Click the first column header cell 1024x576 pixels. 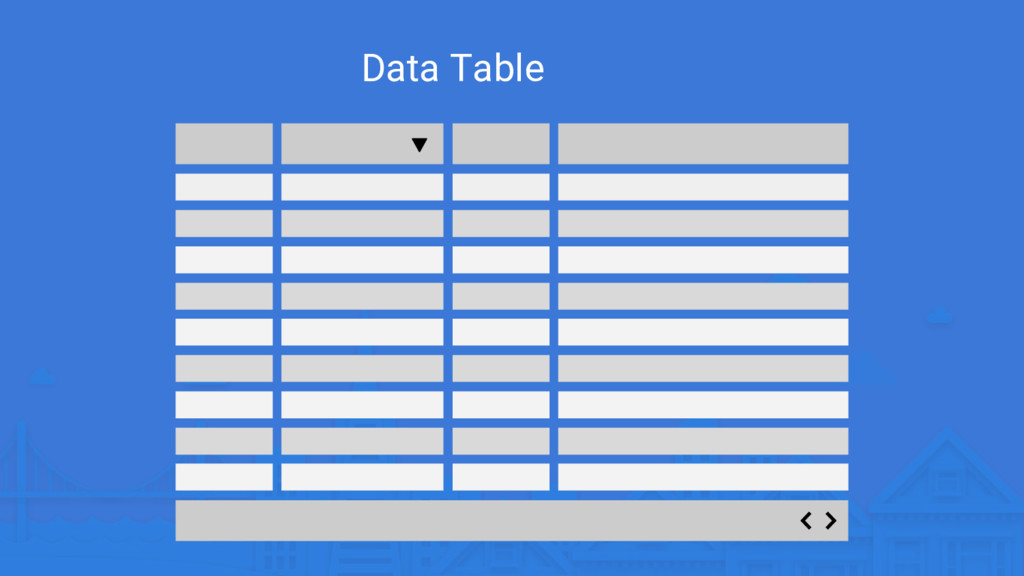click(x=224, y=144)
